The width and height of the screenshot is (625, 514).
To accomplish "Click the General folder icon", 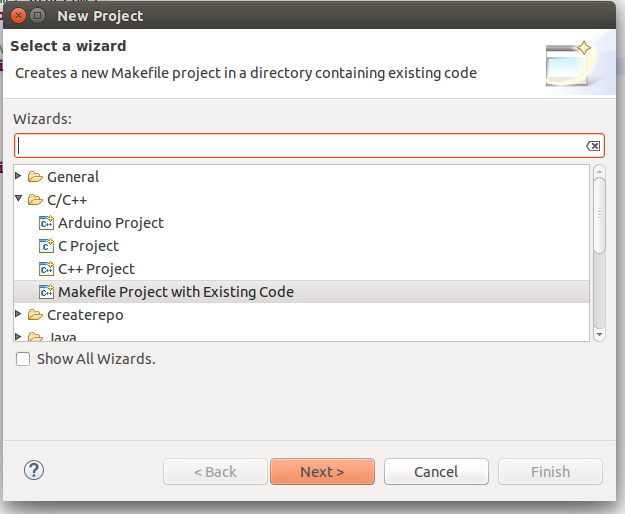I will pos(35,177).
